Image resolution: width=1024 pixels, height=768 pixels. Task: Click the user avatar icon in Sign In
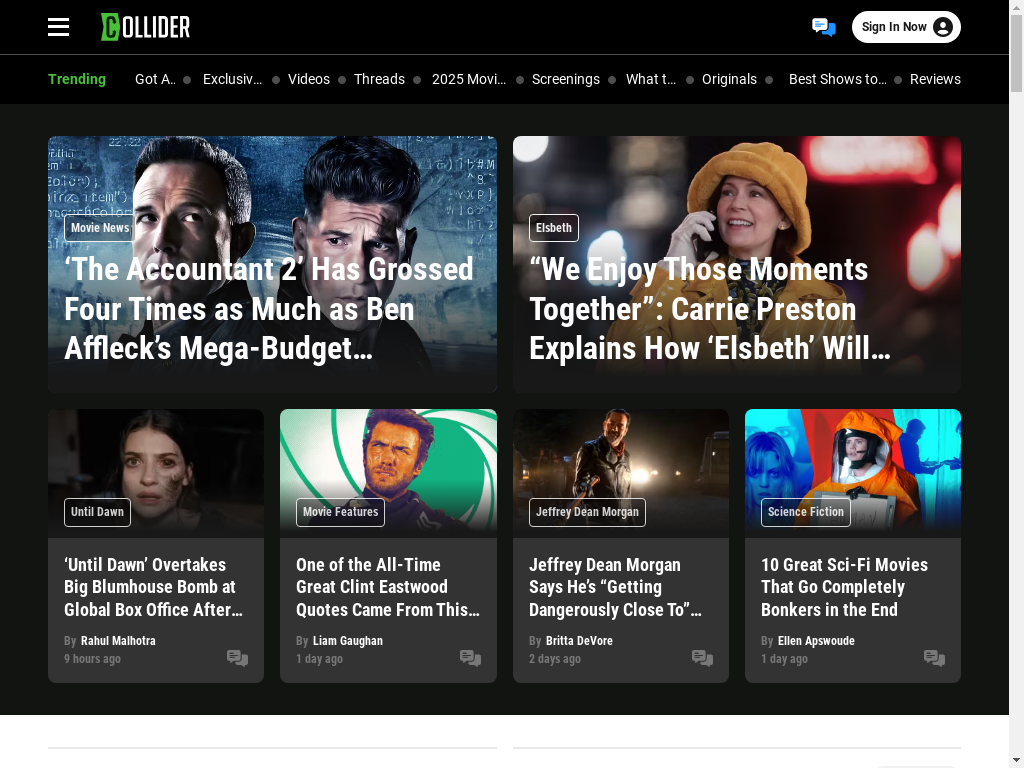[942, 27]
